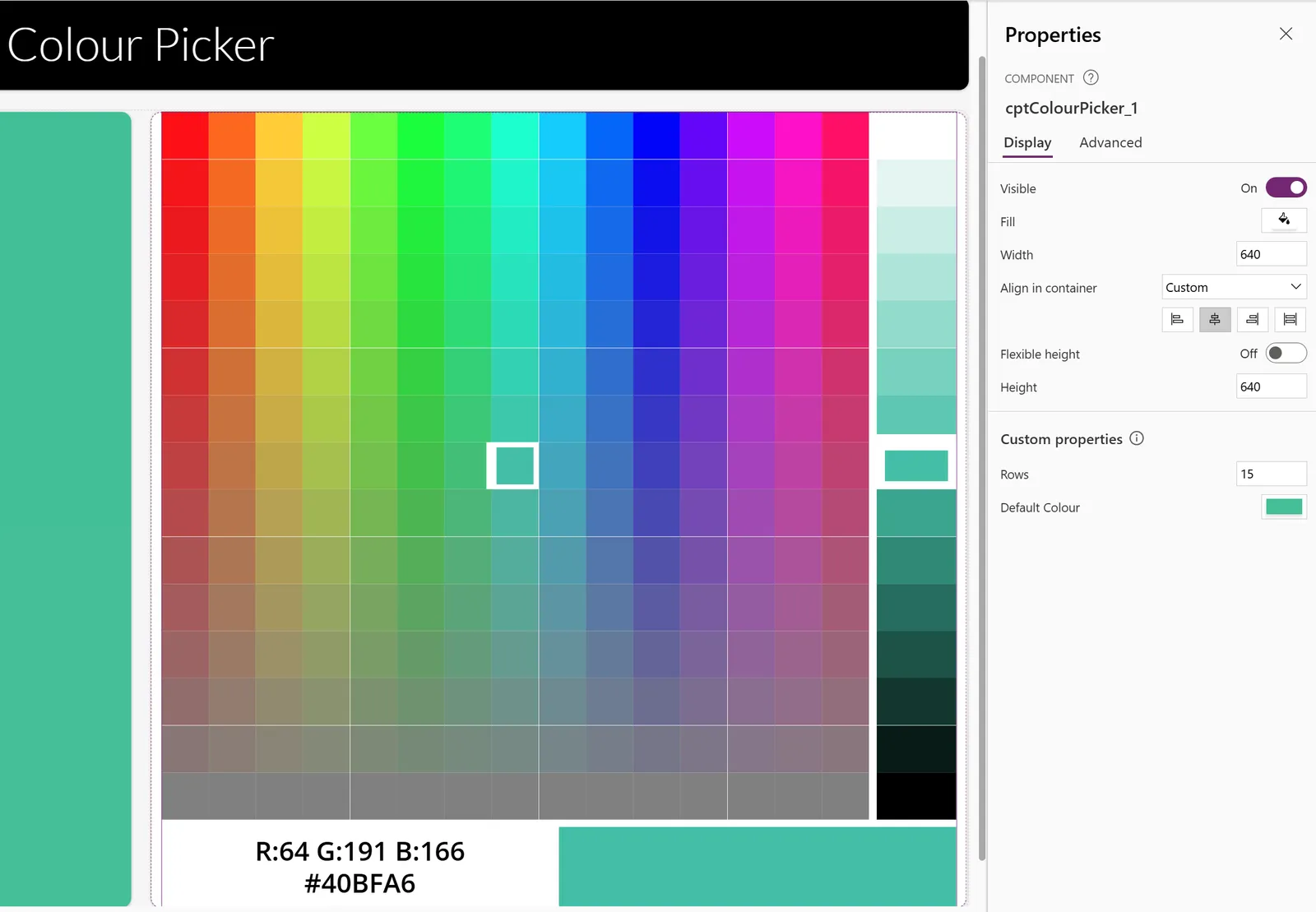Select the align left icon
Screen dimensions: 1316x912
click(x=1177, y=319)
